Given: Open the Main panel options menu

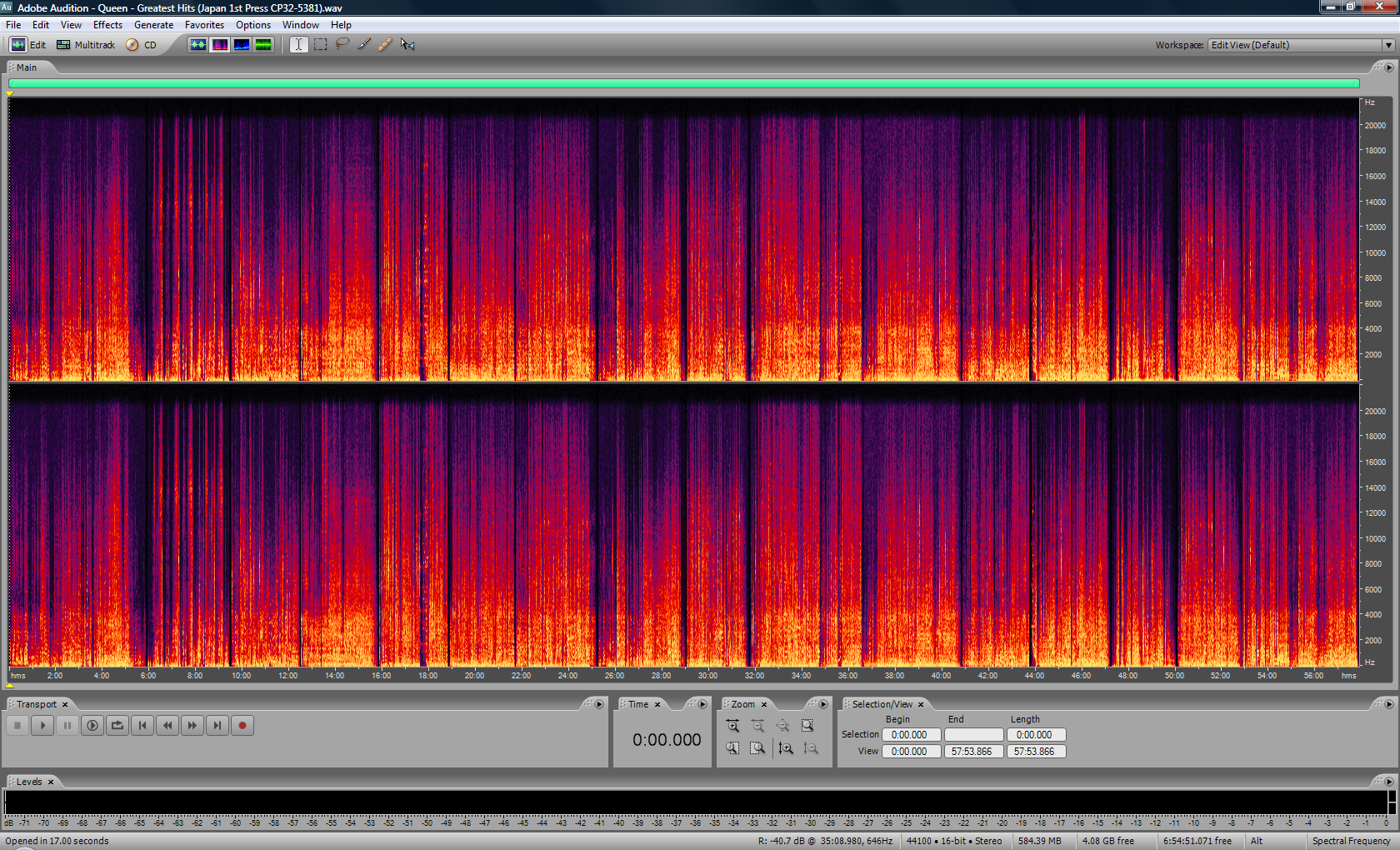Looking at the screenshot, I should [1388, 67].
